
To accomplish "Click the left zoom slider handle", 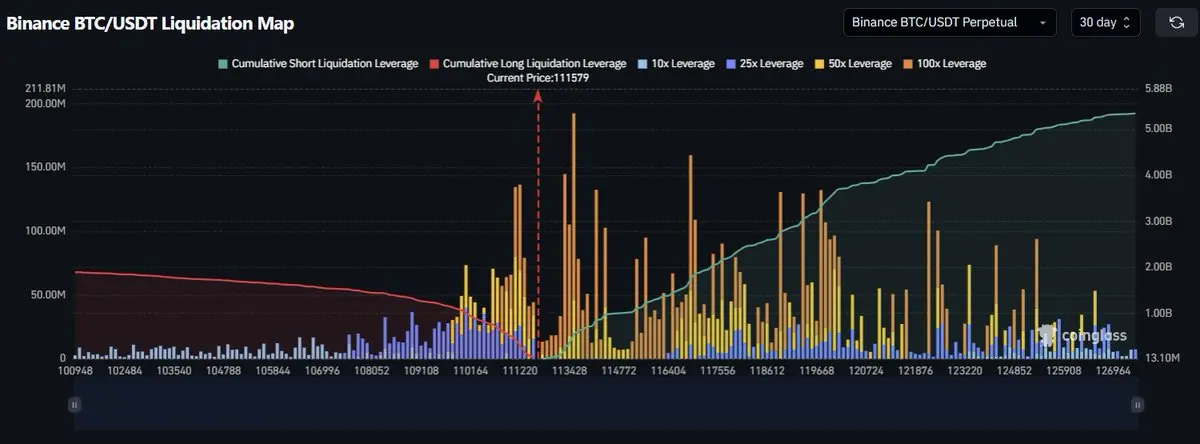I will pyautogui.click(x=75, y=404).
